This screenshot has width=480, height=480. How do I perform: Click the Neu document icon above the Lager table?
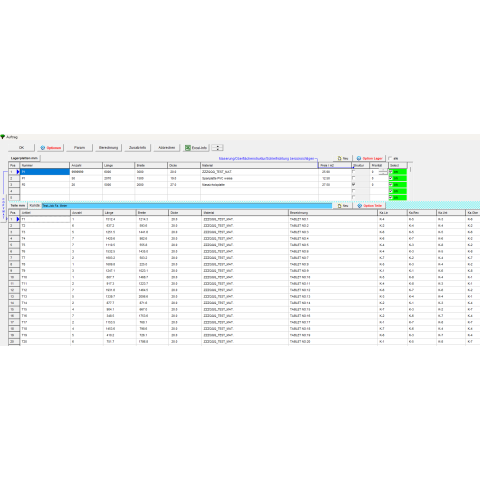pyautogui.click(x=340, y=159)
